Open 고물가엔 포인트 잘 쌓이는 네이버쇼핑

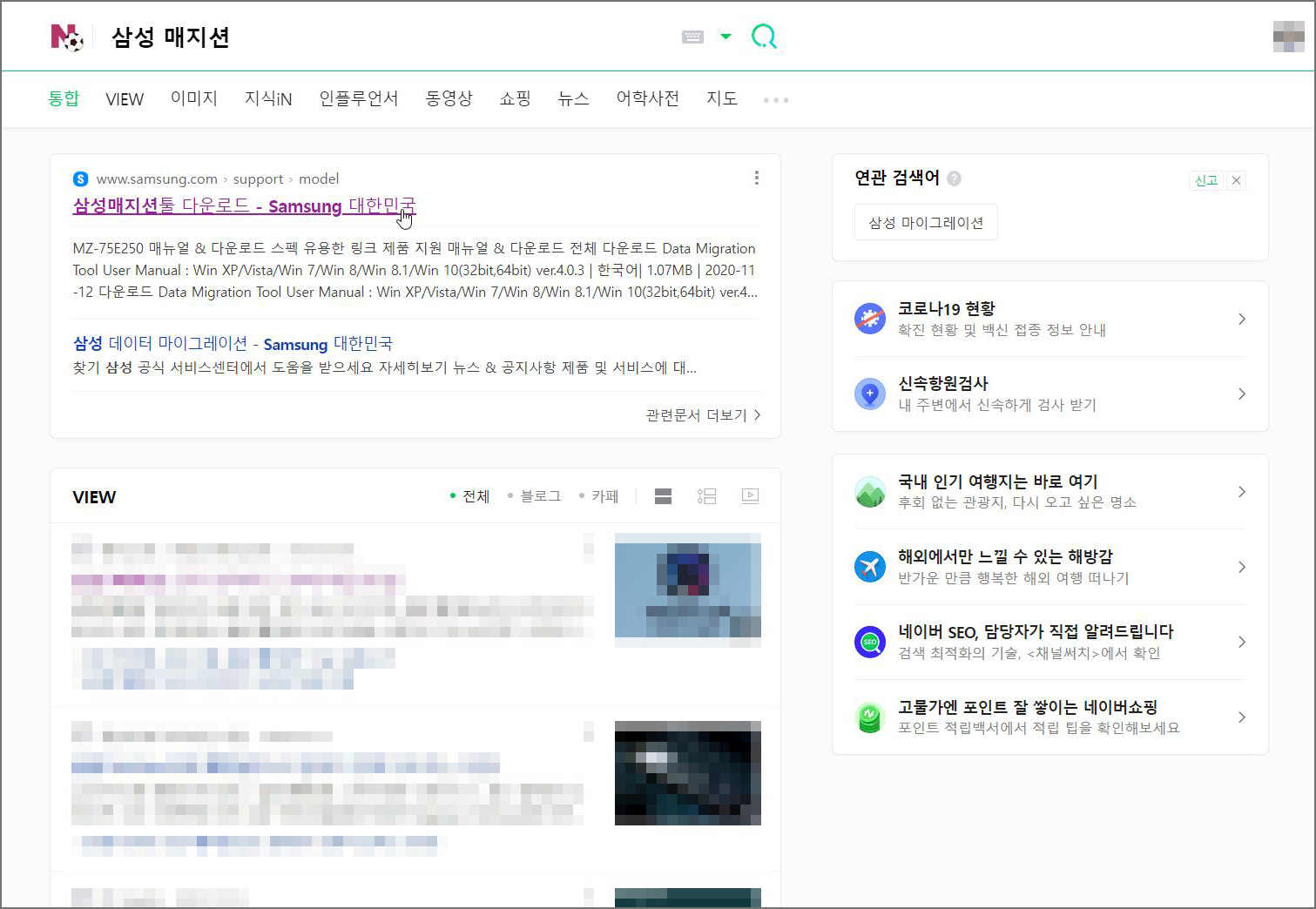[x=1050, y=717]
